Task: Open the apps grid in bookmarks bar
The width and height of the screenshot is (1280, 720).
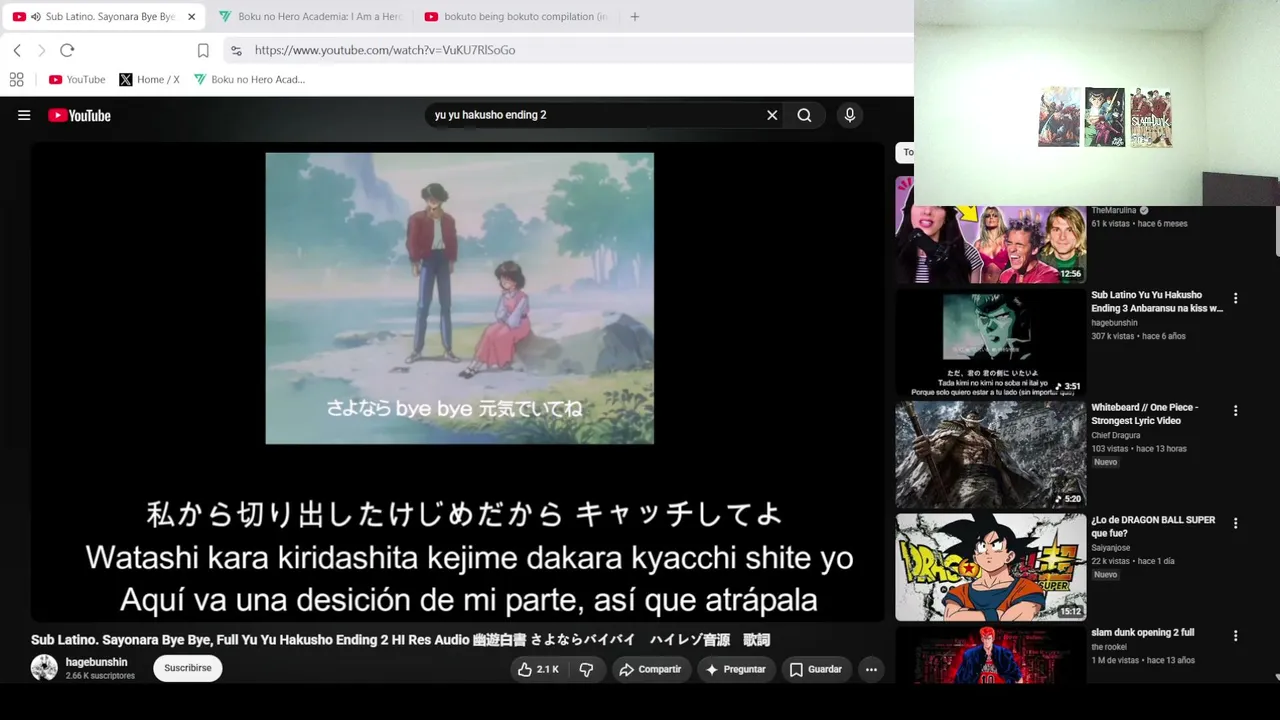Action: (x=16, y=79)
